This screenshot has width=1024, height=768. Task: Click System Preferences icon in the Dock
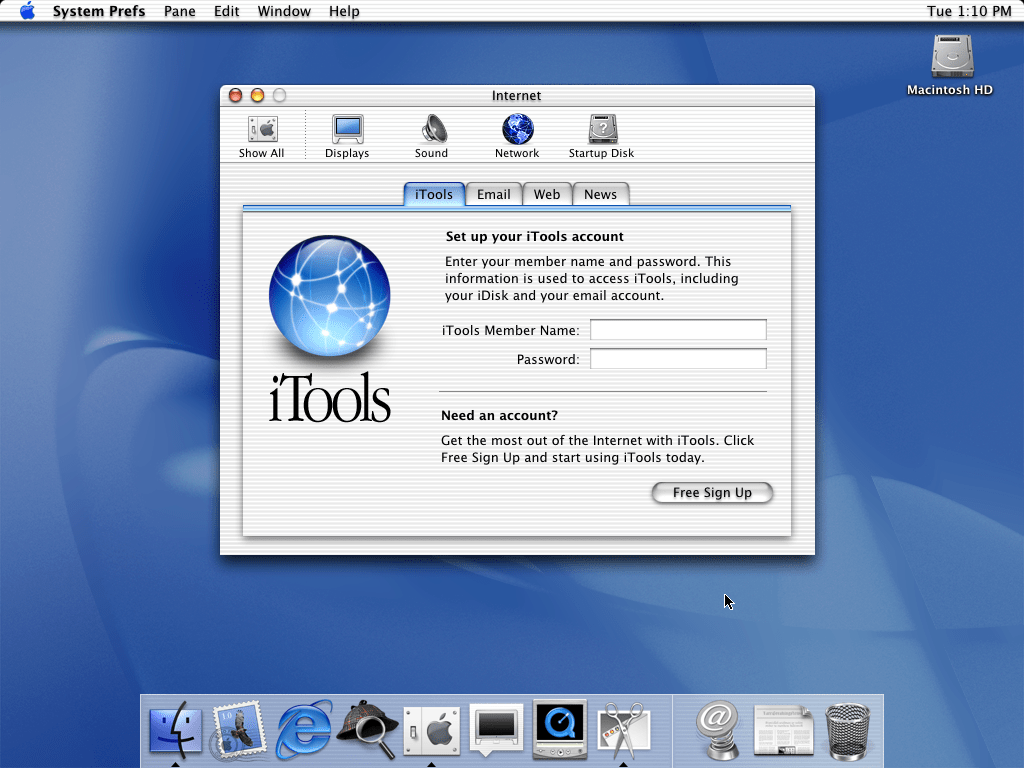pyautogui.click(x=432, y=731)
